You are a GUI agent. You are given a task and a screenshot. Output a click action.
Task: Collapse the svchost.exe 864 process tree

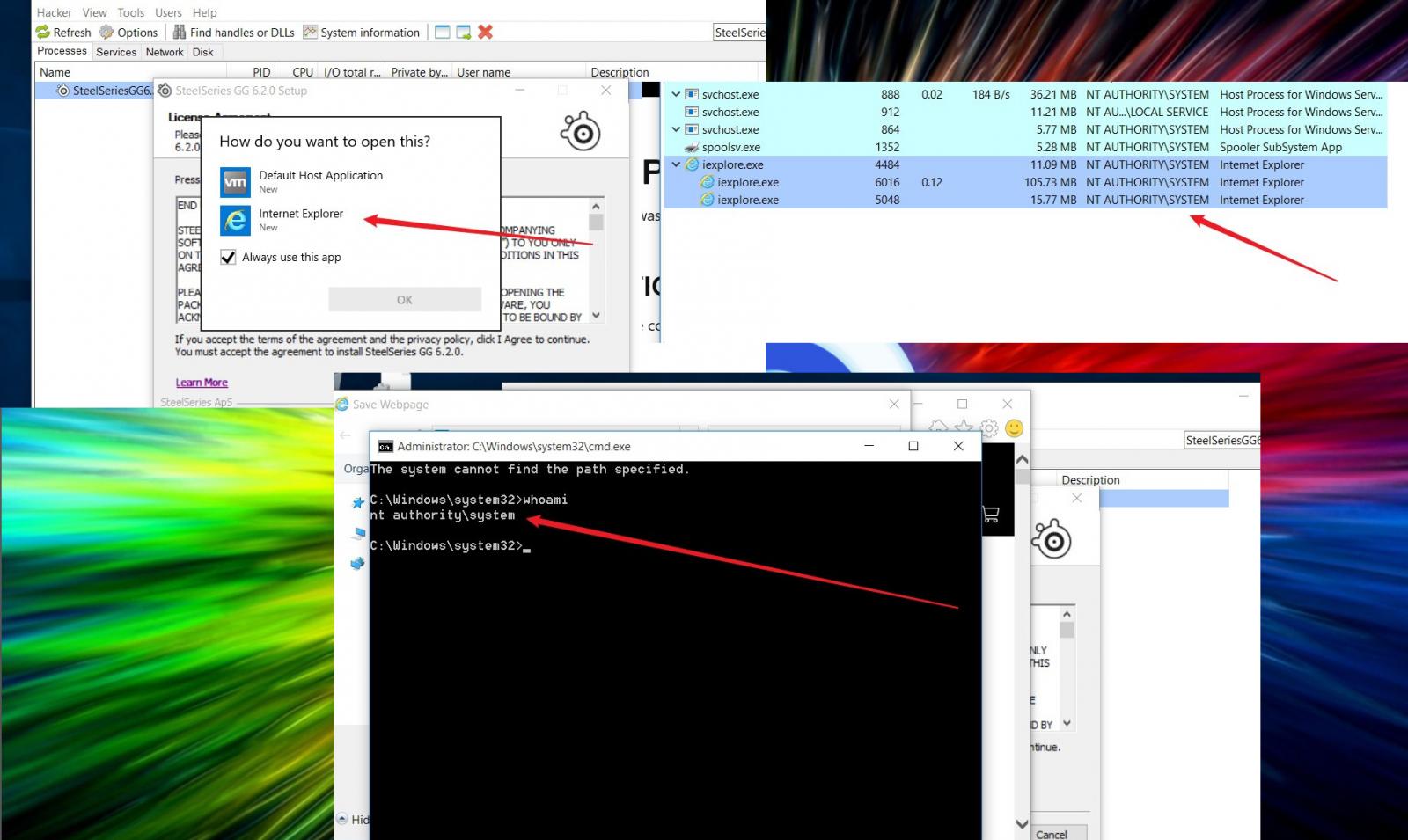(x=676, y=129)
